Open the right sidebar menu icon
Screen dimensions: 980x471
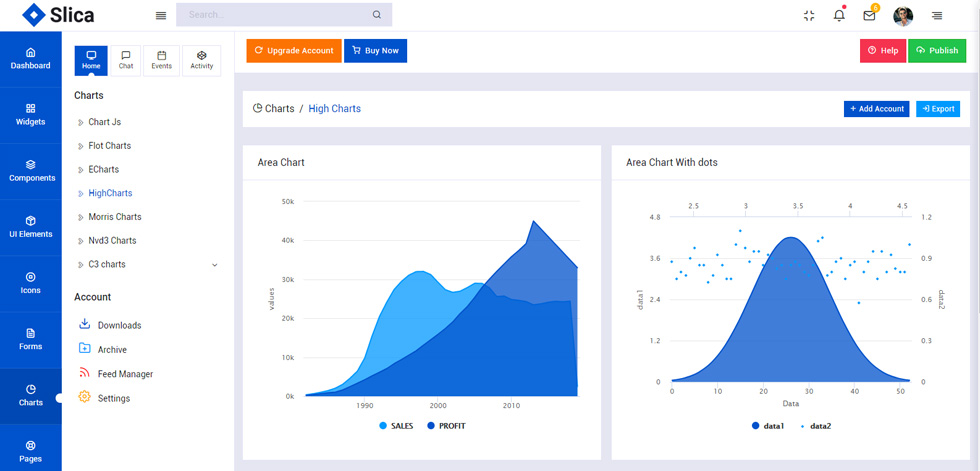coord(937,16)
